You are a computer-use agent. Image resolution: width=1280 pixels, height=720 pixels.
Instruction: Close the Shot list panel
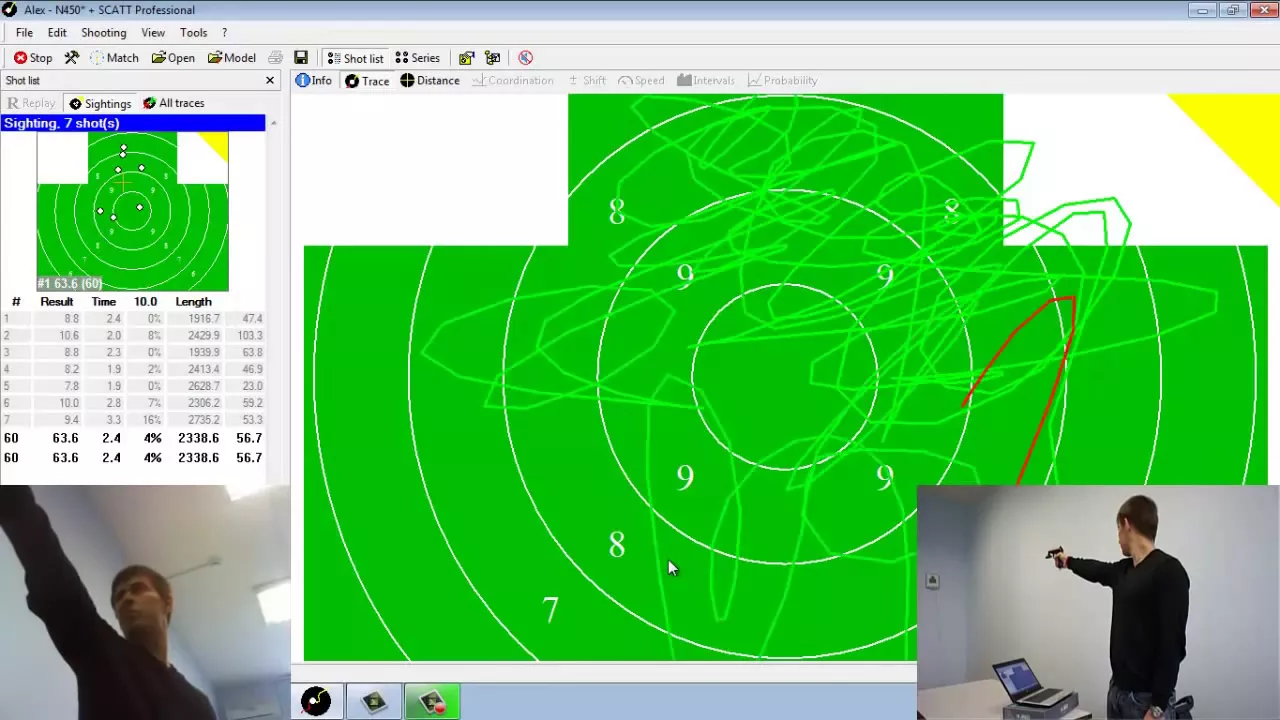[270, 80]
